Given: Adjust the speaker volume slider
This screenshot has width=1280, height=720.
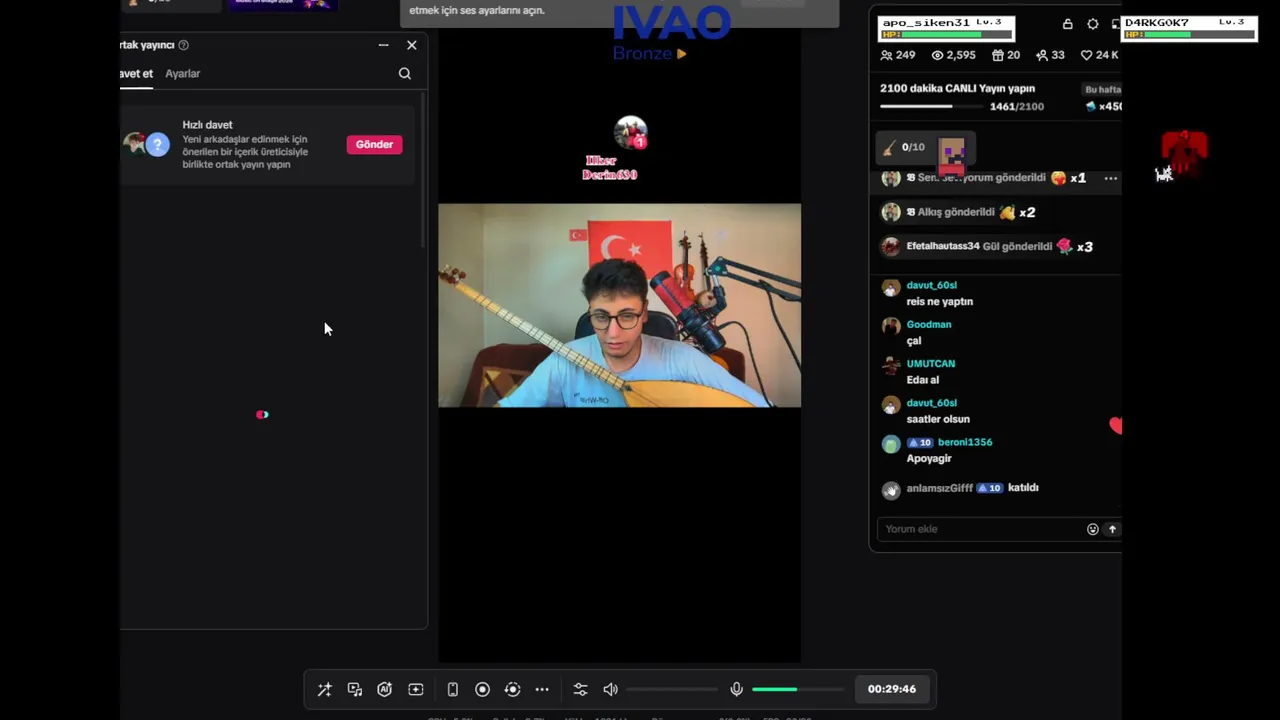Looking at the screenshot, I should 672,689.
